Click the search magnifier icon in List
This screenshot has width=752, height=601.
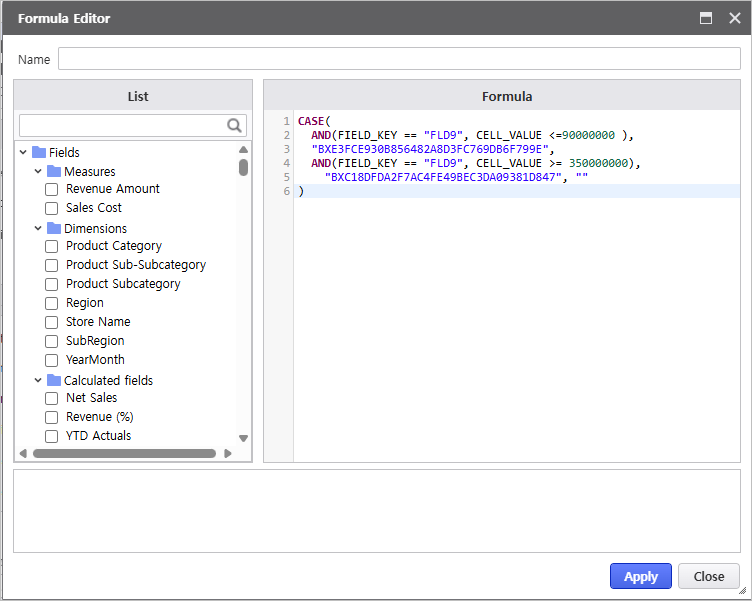pyautogui.click(x=235, y=125)
